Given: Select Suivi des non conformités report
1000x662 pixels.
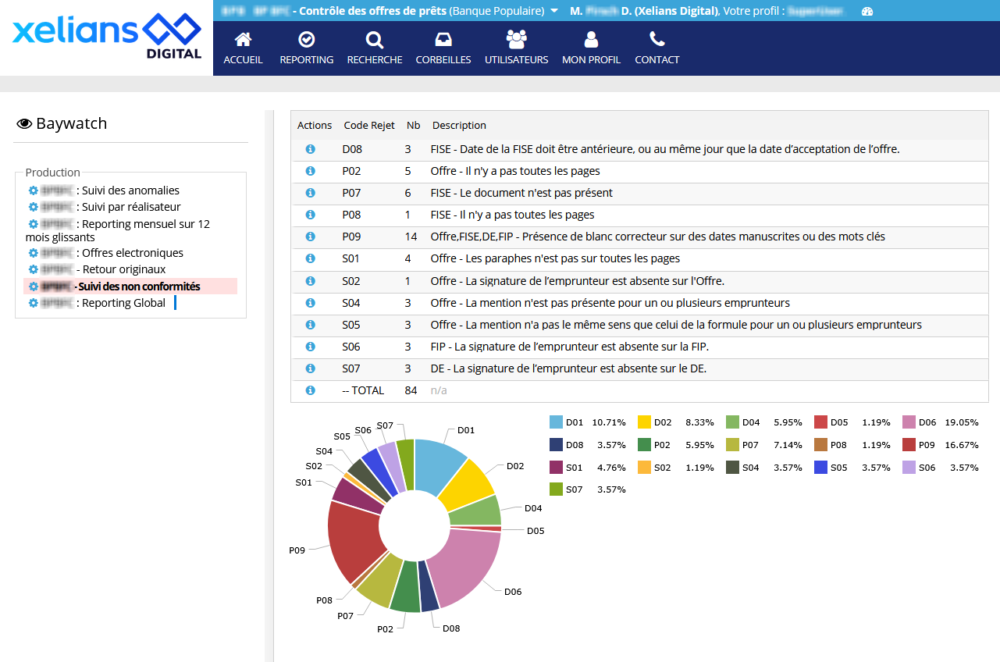Looking at the screenshot, I should tap(137, 286).
